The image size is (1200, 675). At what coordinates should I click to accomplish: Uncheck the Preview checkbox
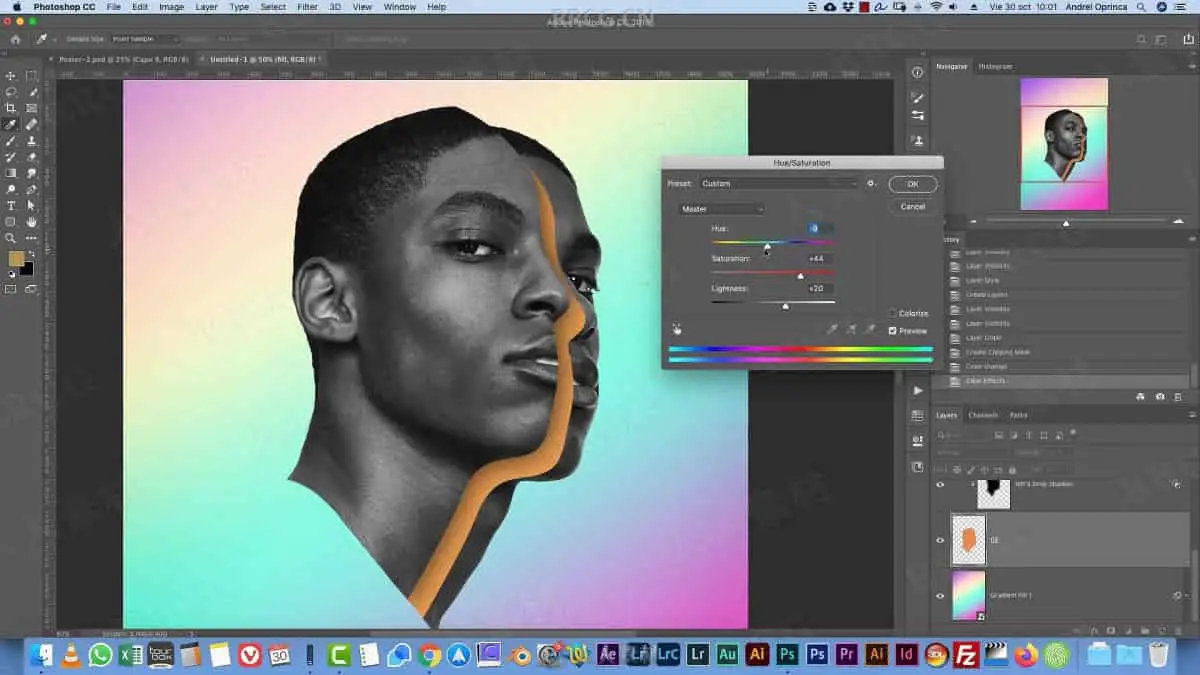892,331
